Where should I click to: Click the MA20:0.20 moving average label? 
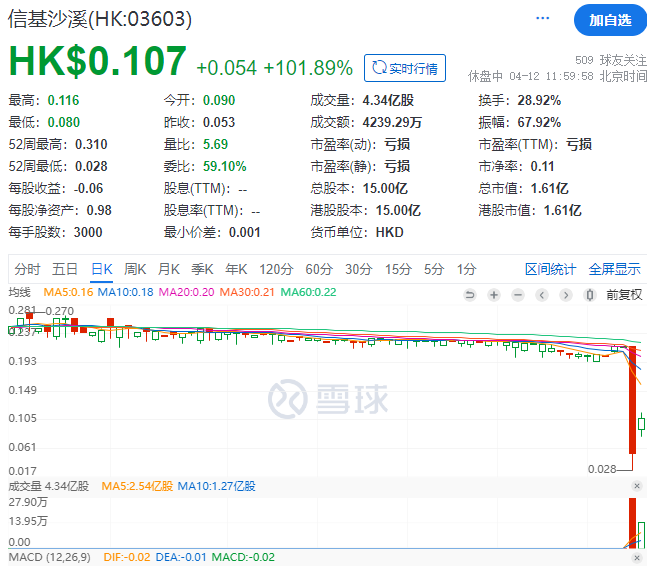(186, 292)
